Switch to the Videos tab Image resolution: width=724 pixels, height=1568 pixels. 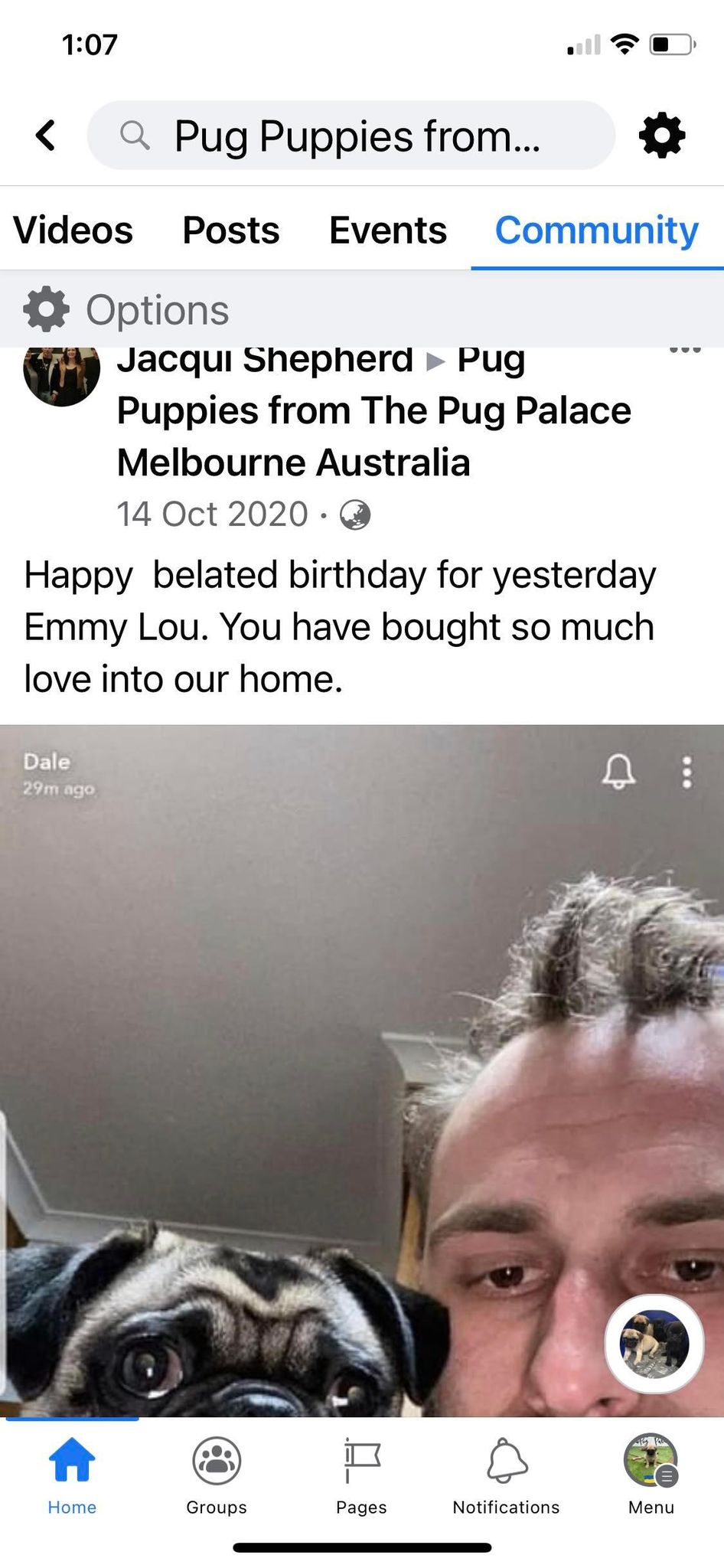(73, 230)
